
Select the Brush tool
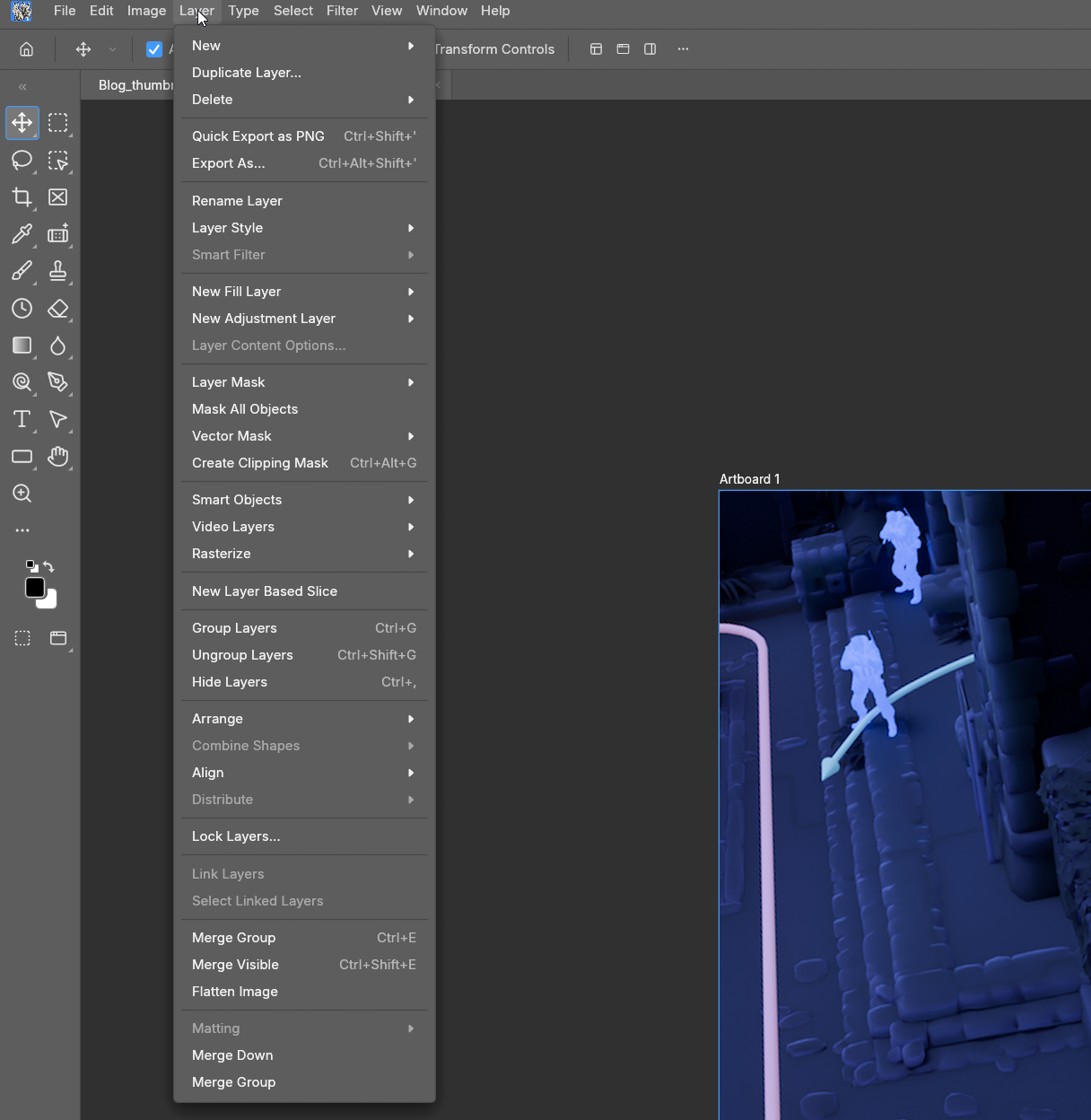[x=22, y=271]
